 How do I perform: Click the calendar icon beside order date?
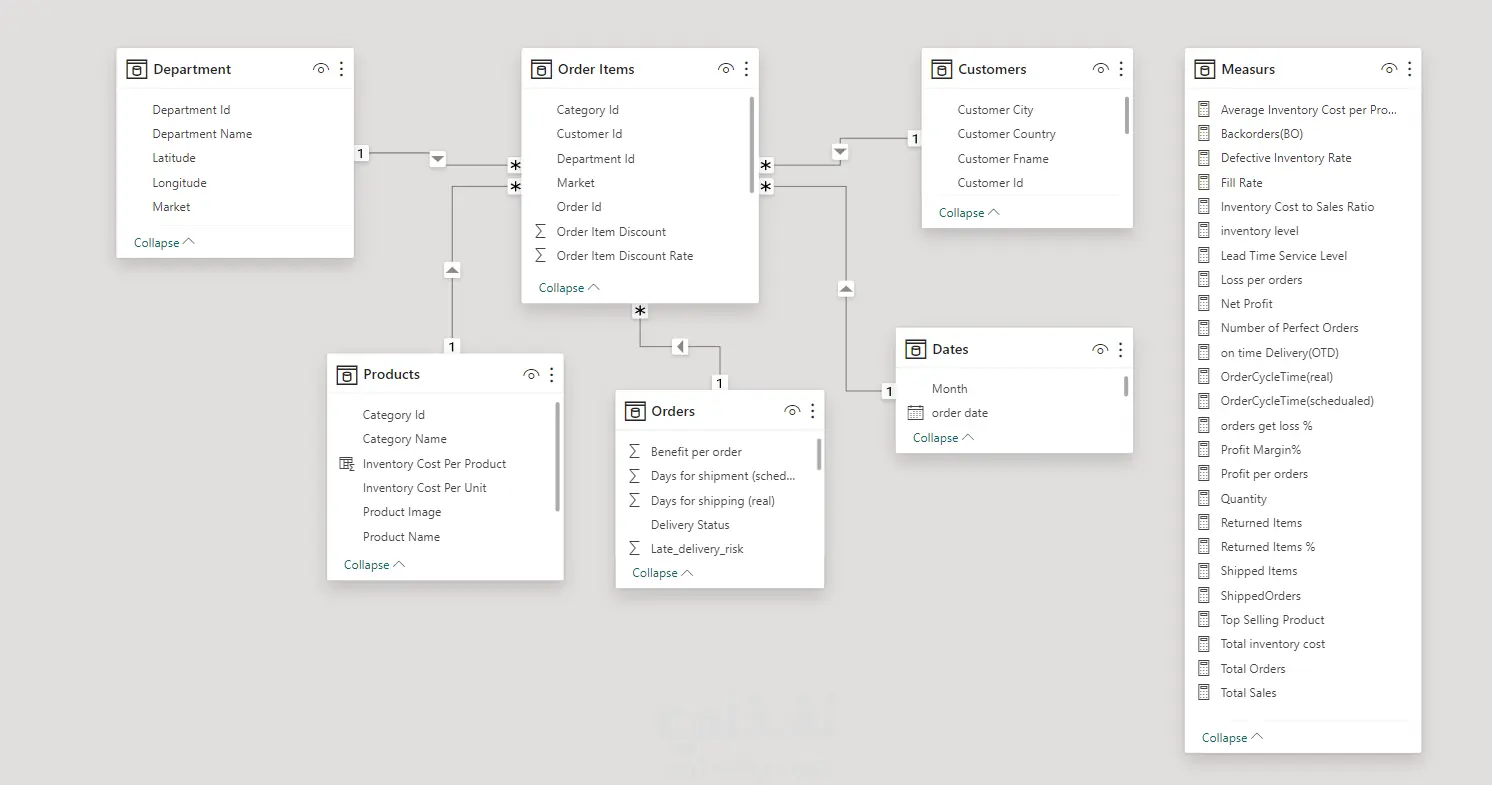click(915, 413)
